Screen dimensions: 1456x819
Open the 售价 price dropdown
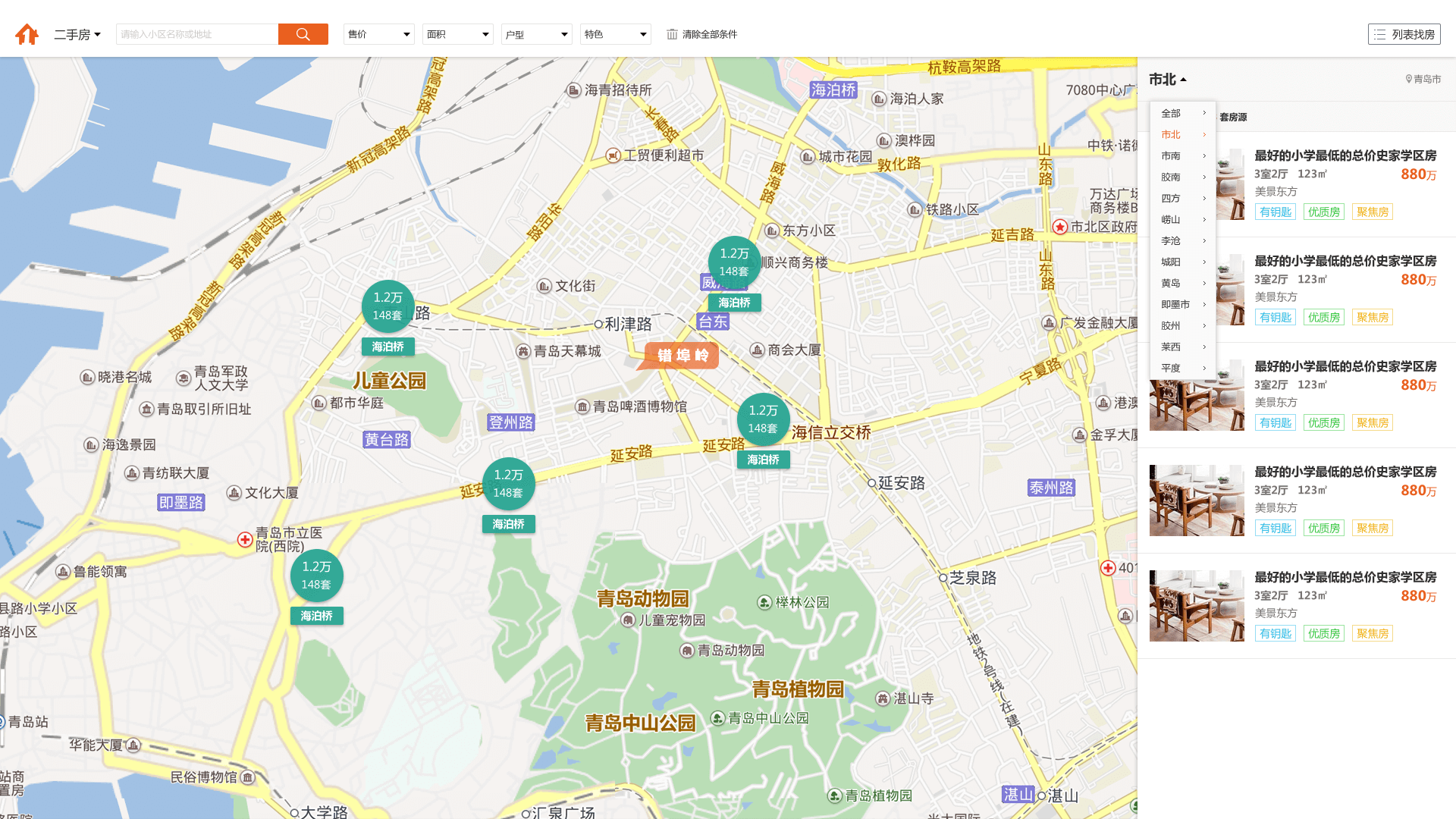(x=378, y=34)
